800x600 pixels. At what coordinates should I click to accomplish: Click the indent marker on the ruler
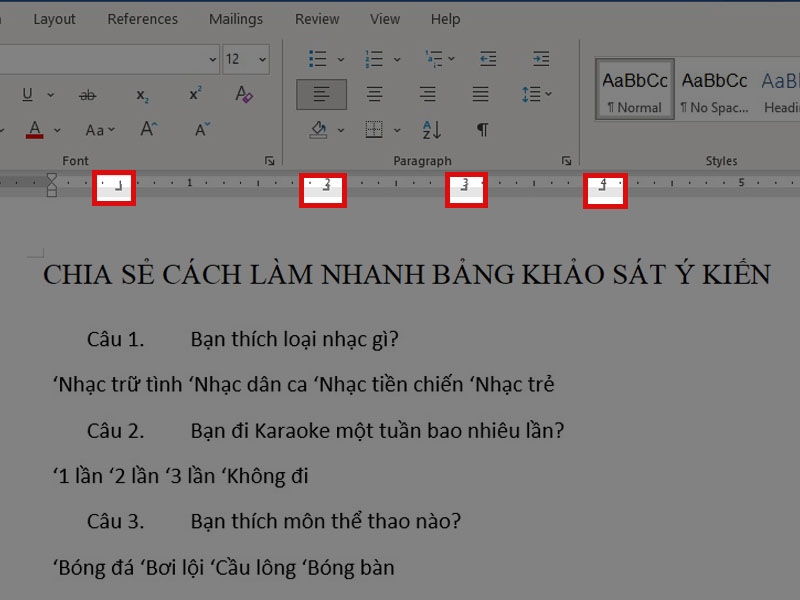52,185
